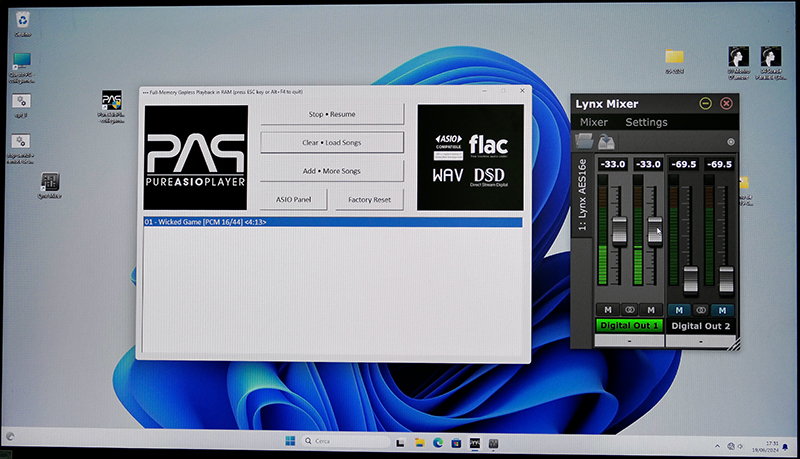This screenshot has height=459, width=800.
Task: Open the Mixer menu in Lynx Mixer
Action: click(594, 122)
